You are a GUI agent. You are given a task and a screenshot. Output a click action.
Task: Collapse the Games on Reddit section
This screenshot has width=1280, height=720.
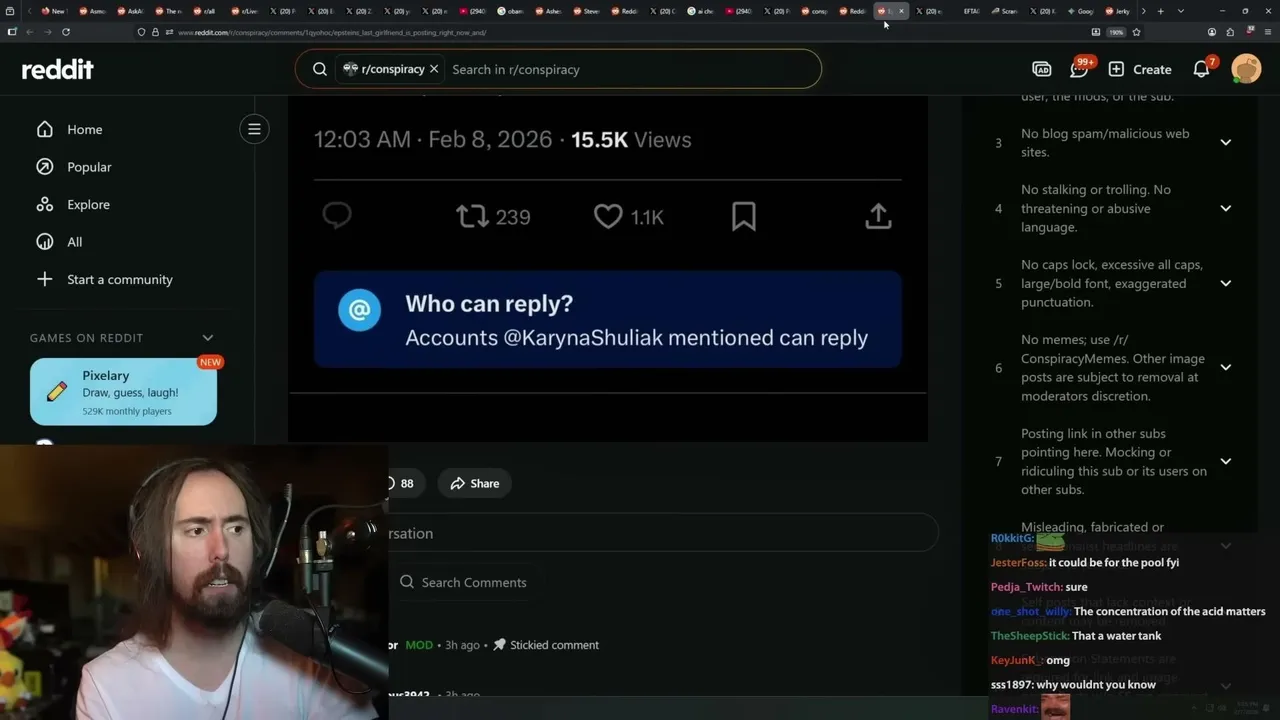[208, 338]
